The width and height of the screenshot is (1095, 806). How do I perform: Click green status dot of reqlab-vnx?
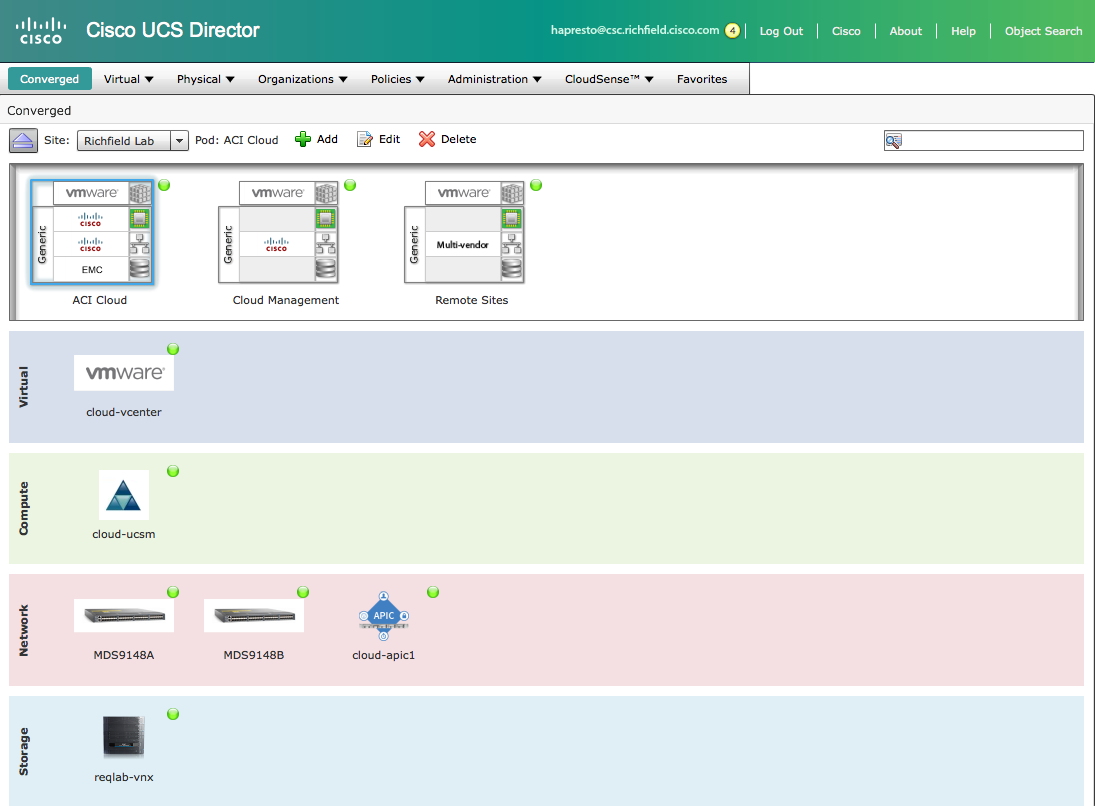coord(173,714)
